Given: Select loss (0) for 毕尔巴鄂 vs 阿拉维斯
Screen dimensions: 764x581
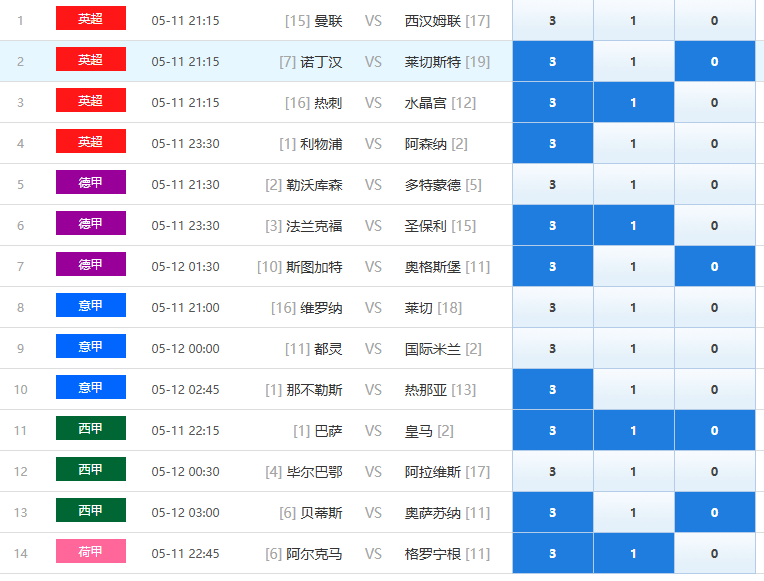Looking at the screenshot, I should coord(715,471).
